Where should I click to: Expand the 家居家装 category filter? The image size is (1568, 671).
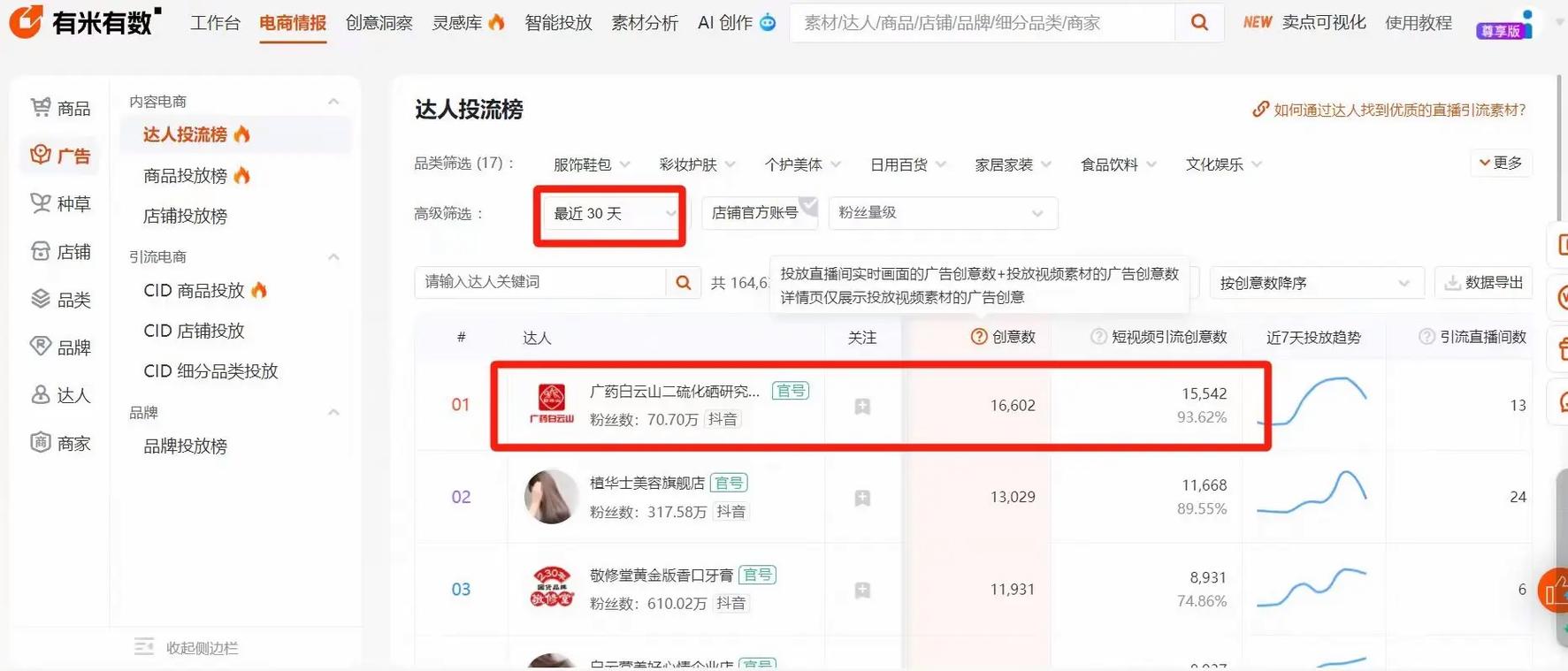point(1013,164)
